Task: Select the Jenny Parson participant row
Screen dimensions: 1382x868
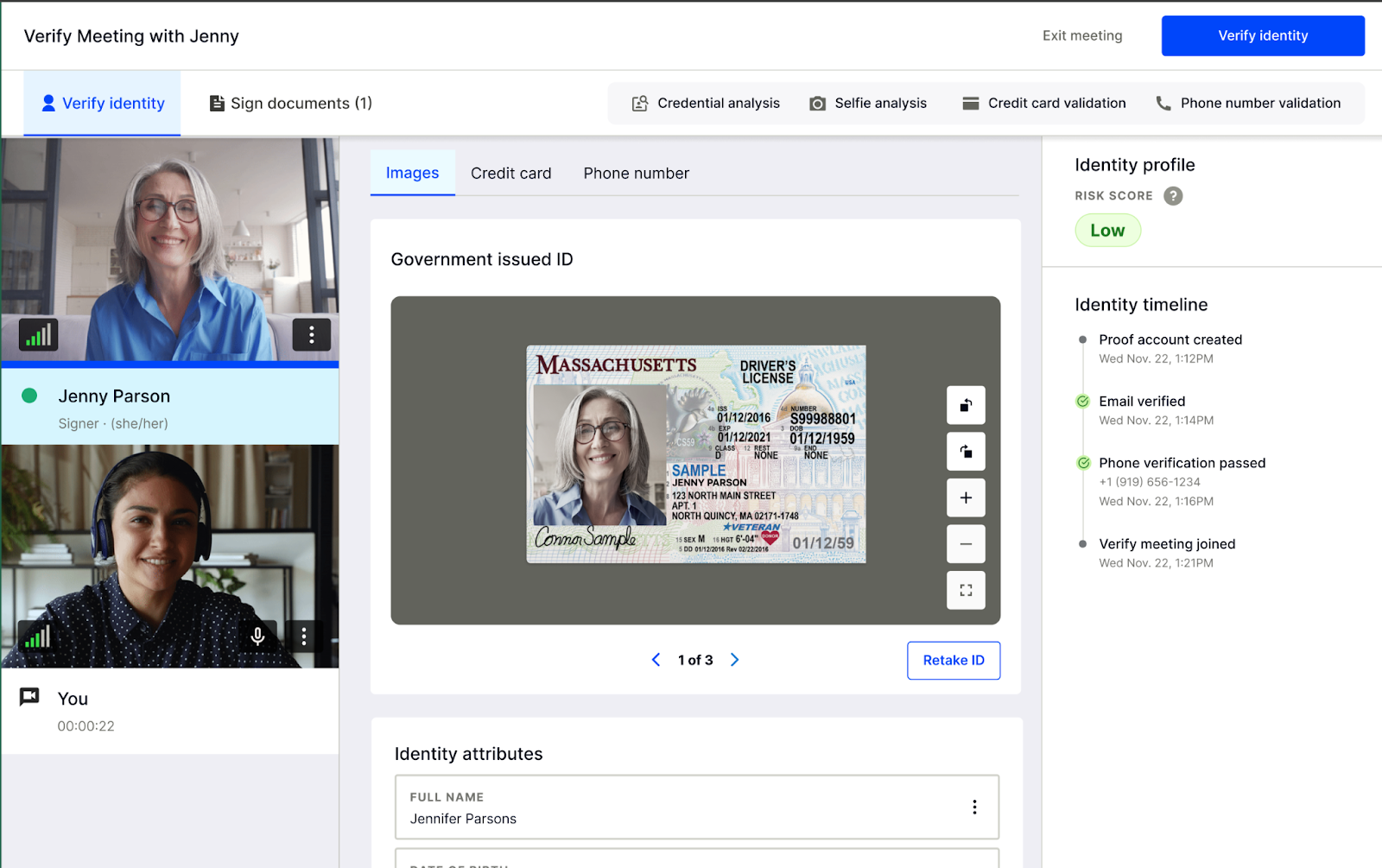Action: point(170,407)
